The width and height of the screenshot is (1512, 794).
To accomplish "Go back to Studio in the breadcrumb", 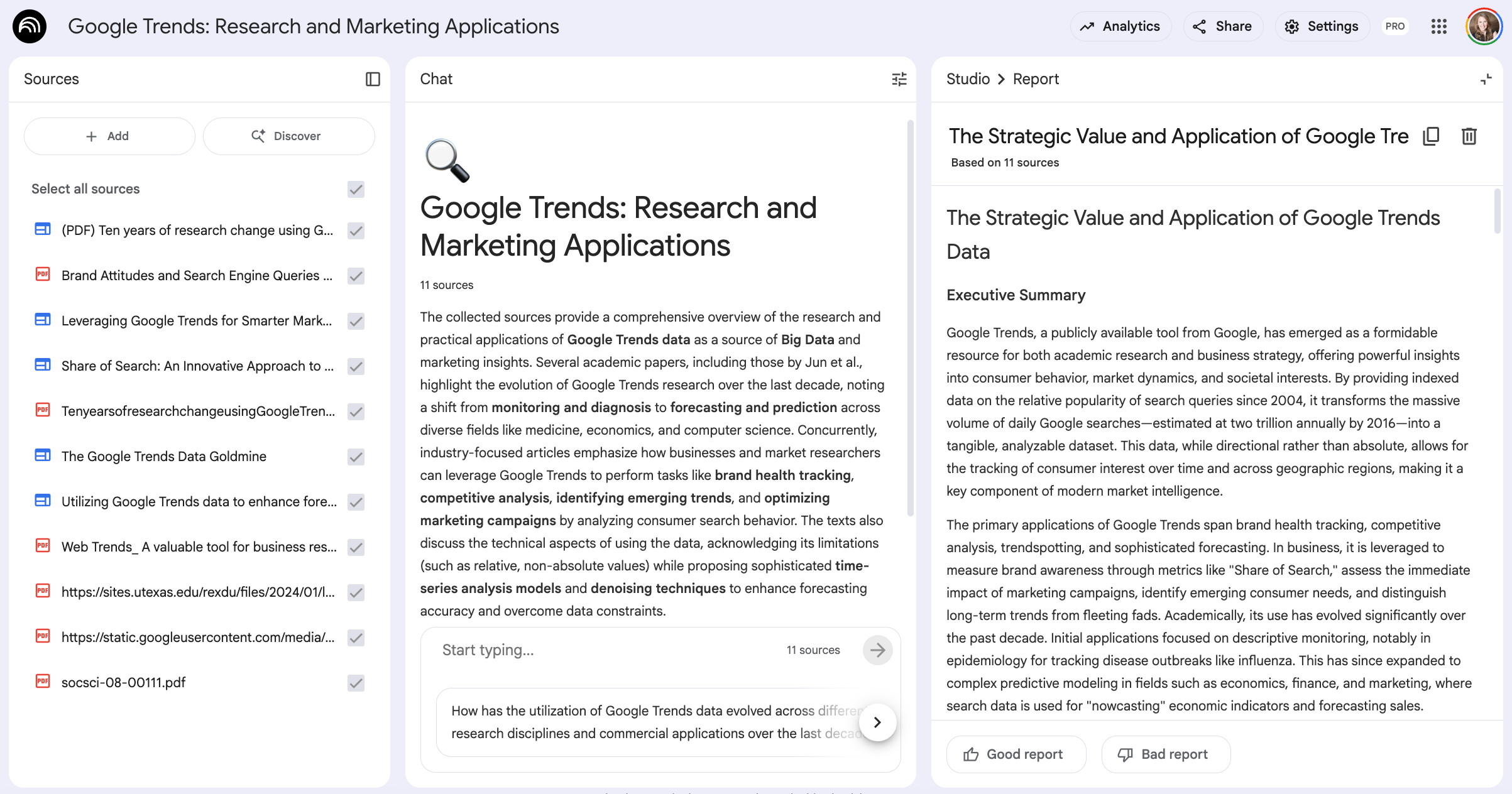I will coord(968,79).
